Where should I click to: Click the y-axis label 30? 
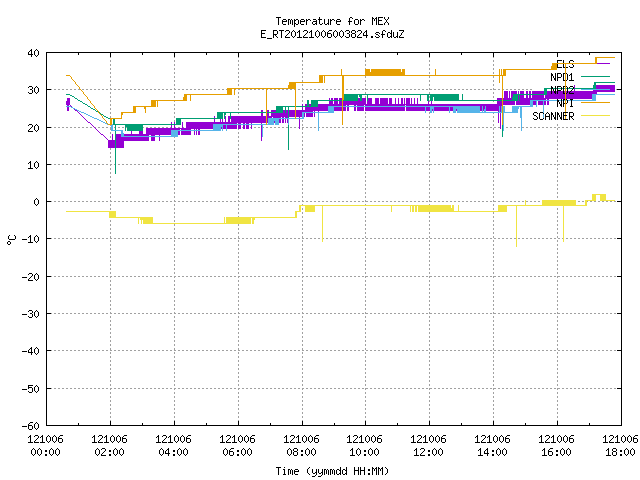(x=33, y=90)
